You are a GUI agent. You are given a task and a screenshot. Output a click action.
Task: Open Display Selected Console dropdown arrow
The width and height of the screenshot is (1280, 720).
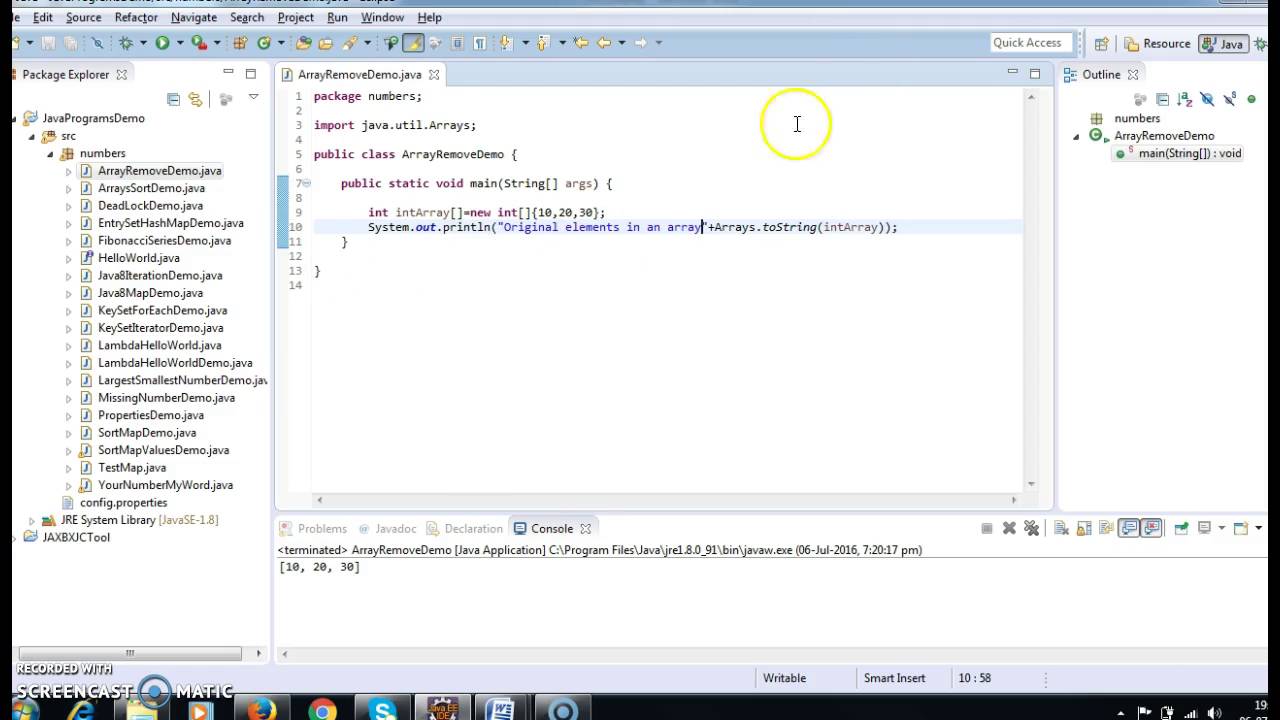(1221, 528)
